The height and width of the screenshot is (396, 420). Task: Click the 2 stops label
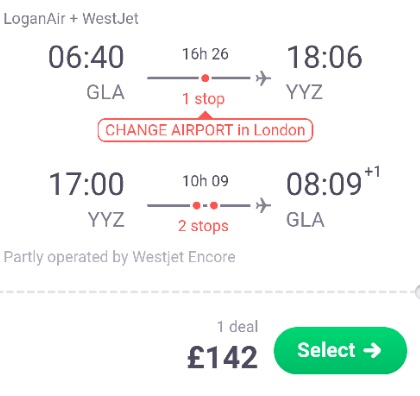pos(203,226)
